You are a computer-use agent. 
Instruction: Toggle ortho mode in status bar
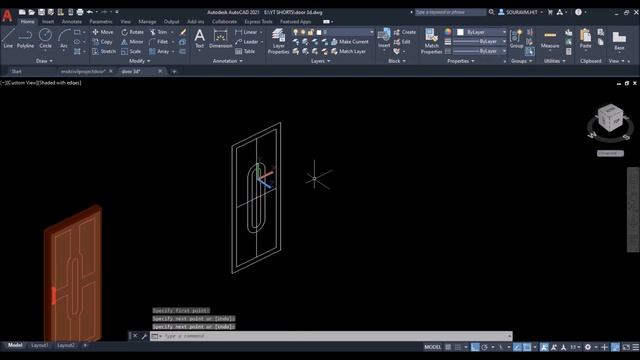[475, 347]
